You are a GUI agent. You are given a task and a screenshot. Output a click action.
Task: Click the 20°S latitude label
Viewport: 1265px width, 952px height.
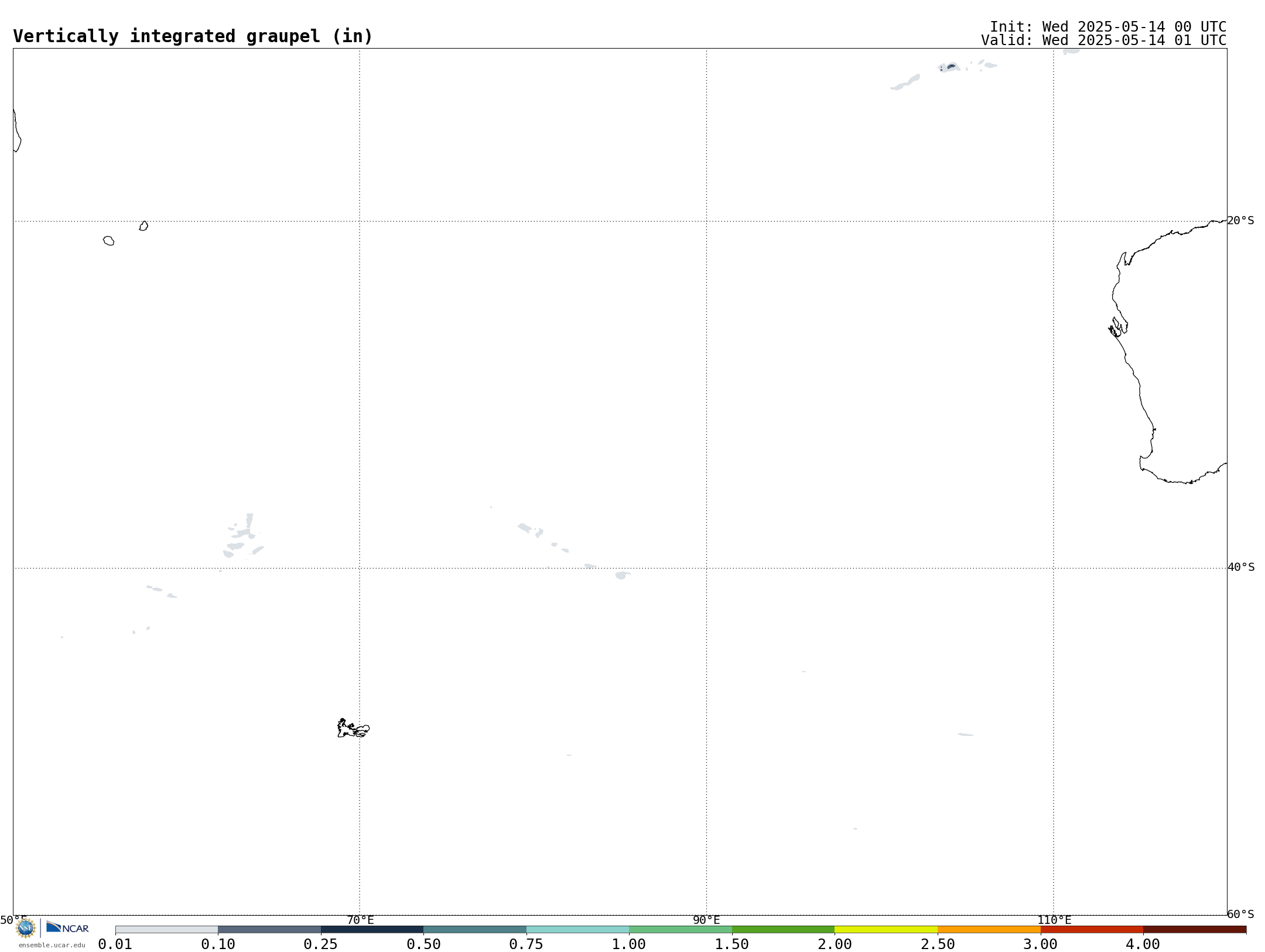coord(1240,221)
